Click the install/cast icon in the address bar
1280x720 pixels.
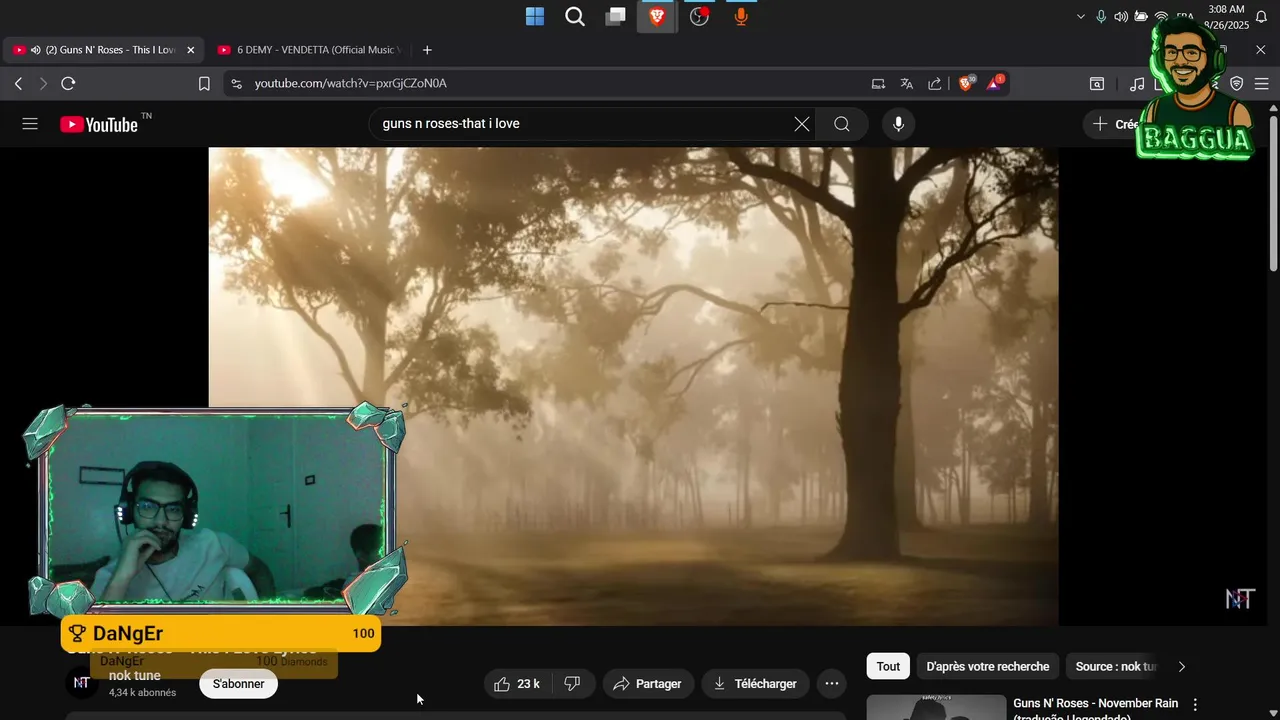[x=878, y=84]
